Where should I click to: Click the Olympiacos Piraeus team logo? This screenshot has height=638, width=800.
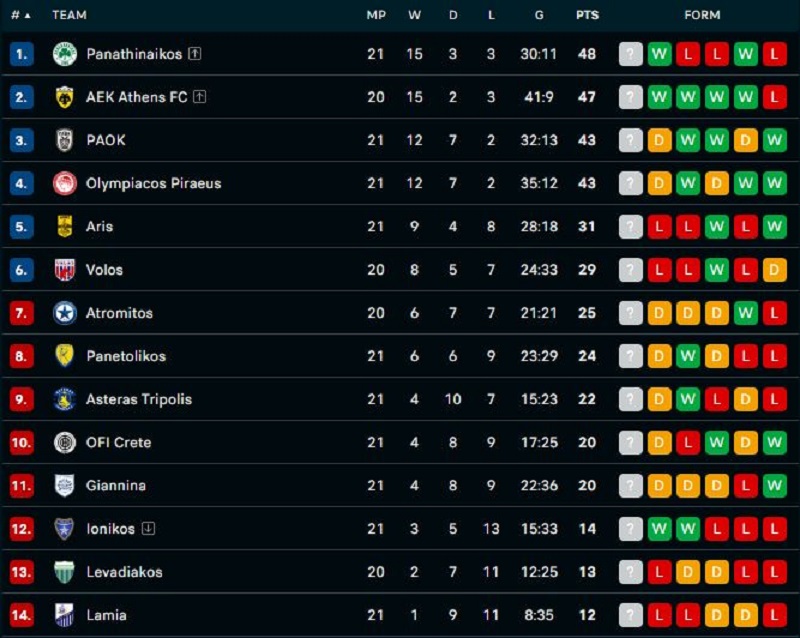pos(65,183)
